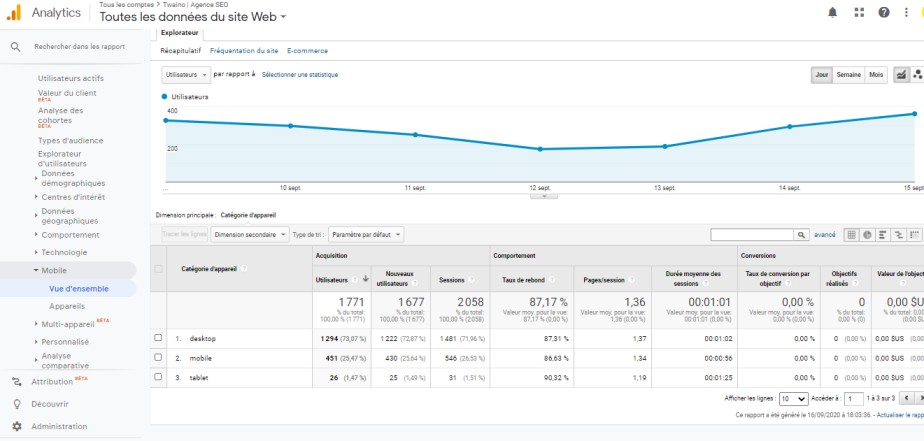Click the search magnifier in the sidebar
The width and height of the screenshot is (924, 441).
click(16, 47)
